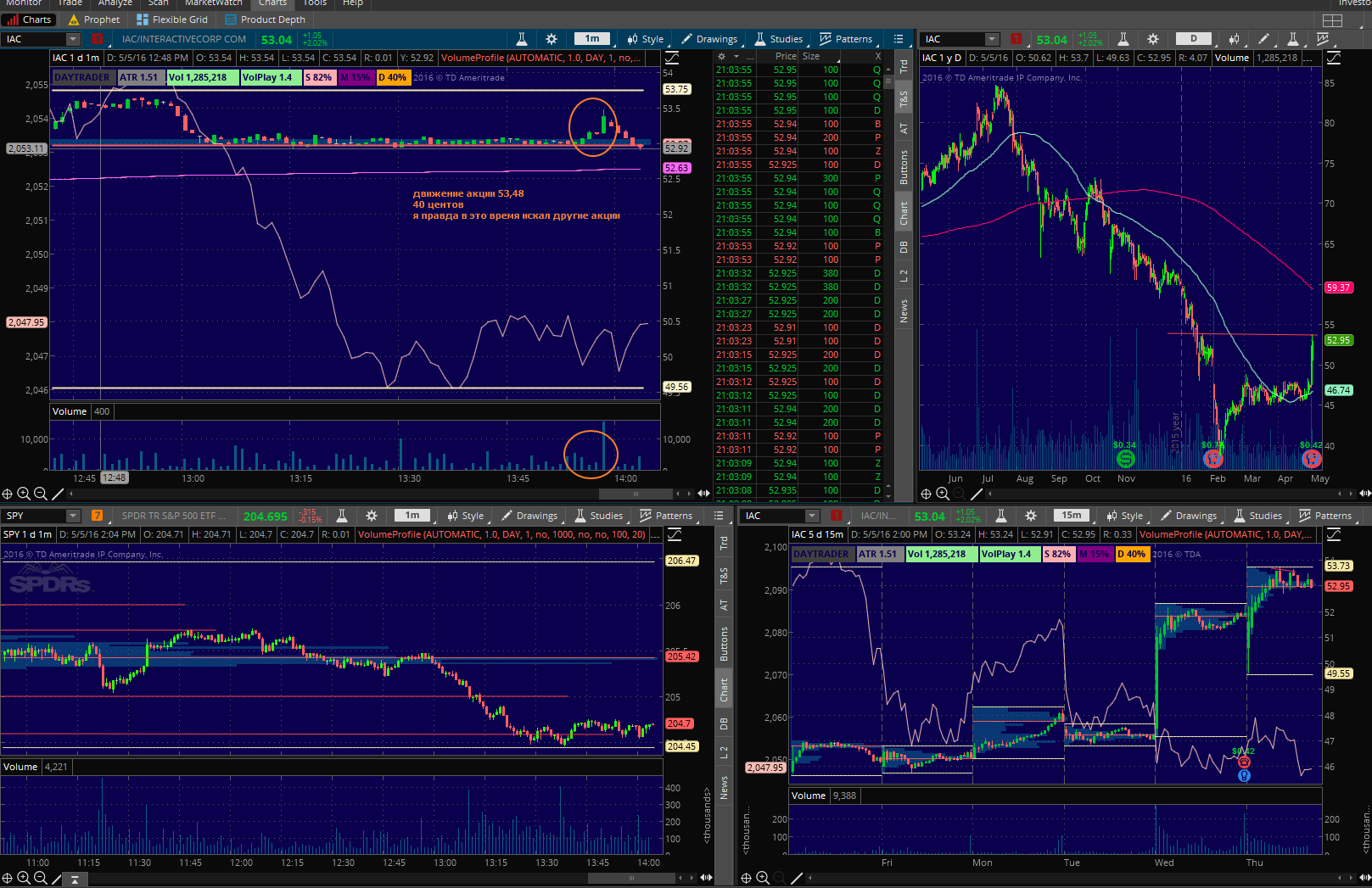Viewport: 1372px width, 888px height.
Task: Open settings gear in IAC daily chart
Action: (x=1153, y=39)
